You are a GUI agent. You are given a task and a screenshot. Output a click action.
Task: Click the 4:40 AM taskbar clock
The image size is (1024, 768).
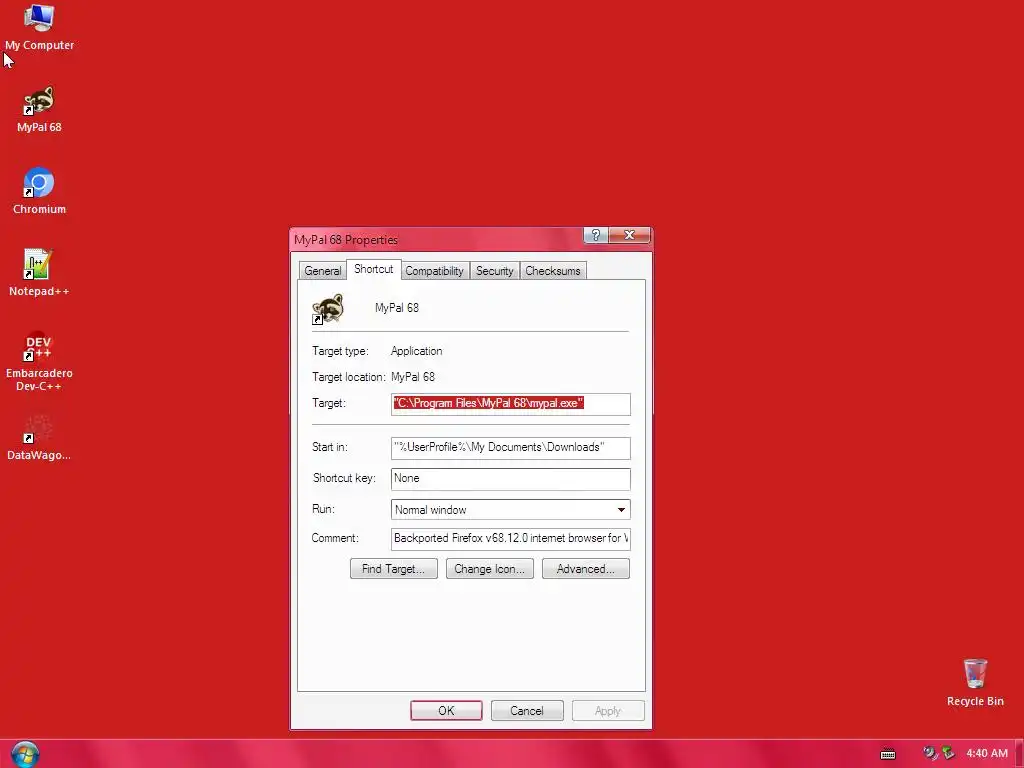click(x=987, y=754)
